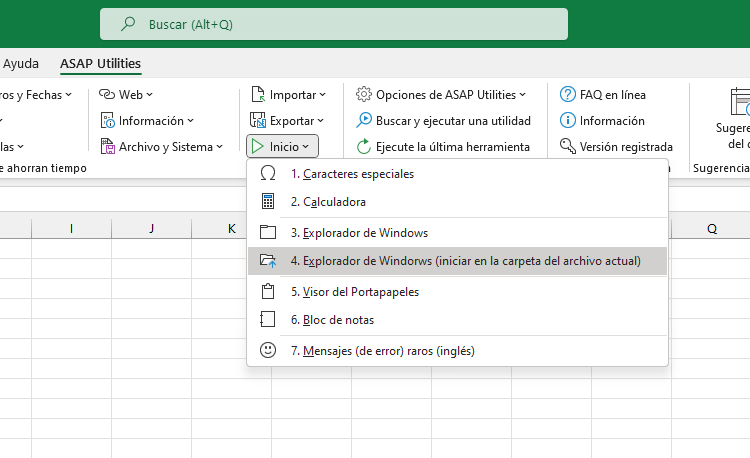Click the blue info circle icon
Screen dimensions: 750x458
coord(568,120)
